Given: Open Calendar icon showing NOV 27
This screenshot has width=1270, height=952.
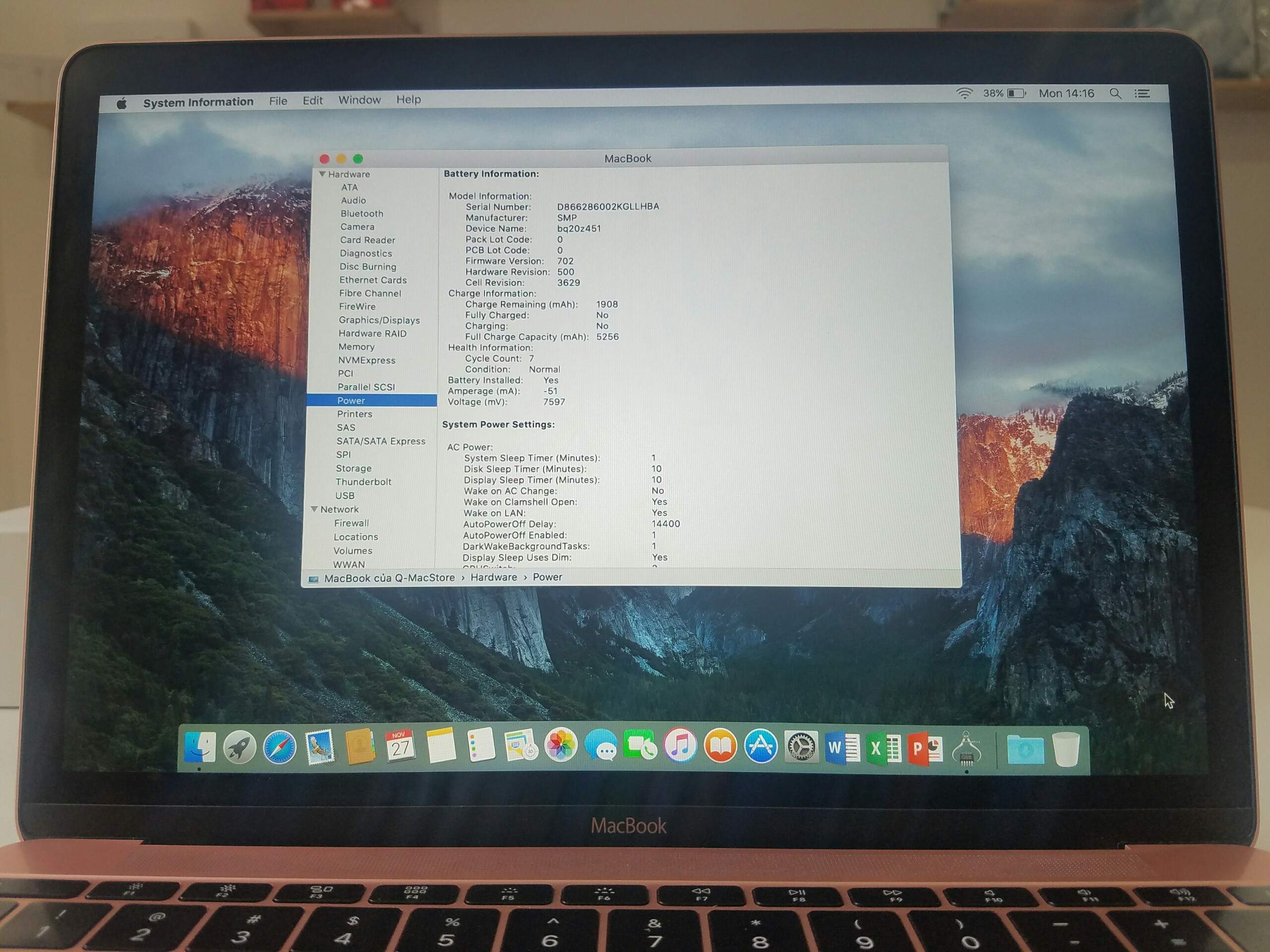Looking at the screenshot, I should pos(400,746).
